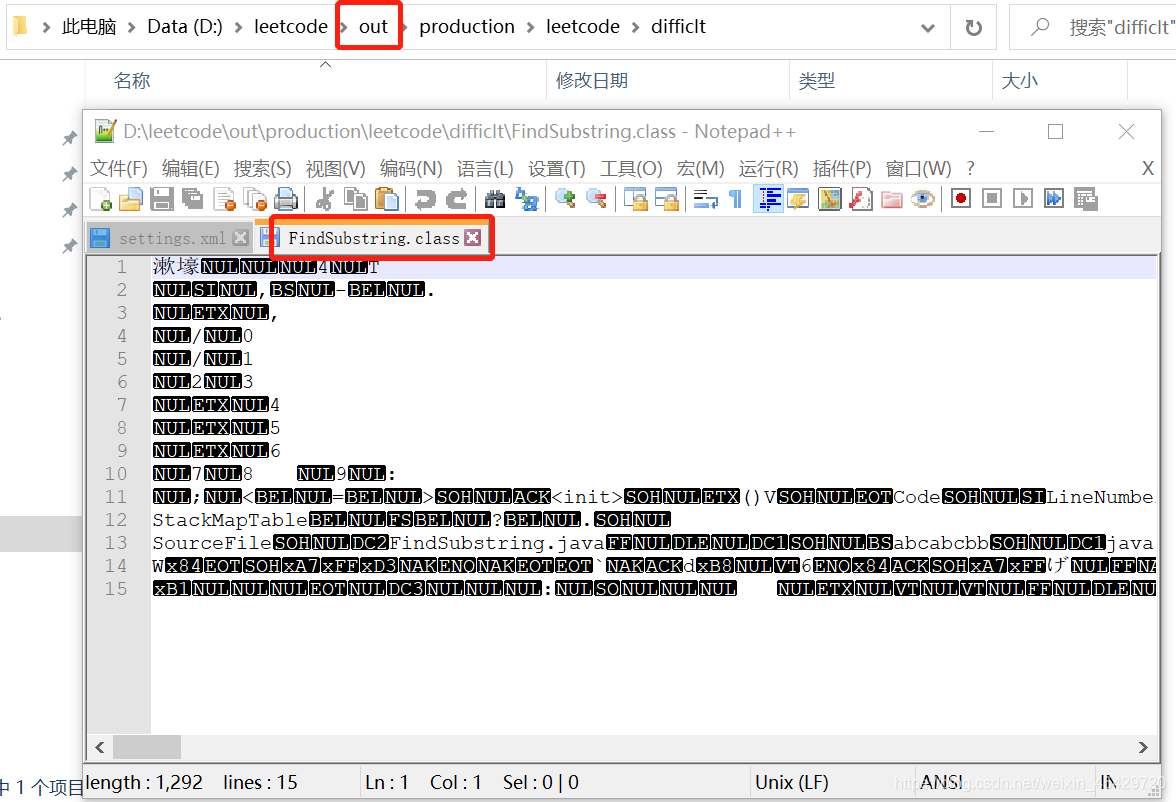This screenshot has width=1176, height=802.
Task: Click the Save All toolbar icon
Action: (x=193, y=199)
